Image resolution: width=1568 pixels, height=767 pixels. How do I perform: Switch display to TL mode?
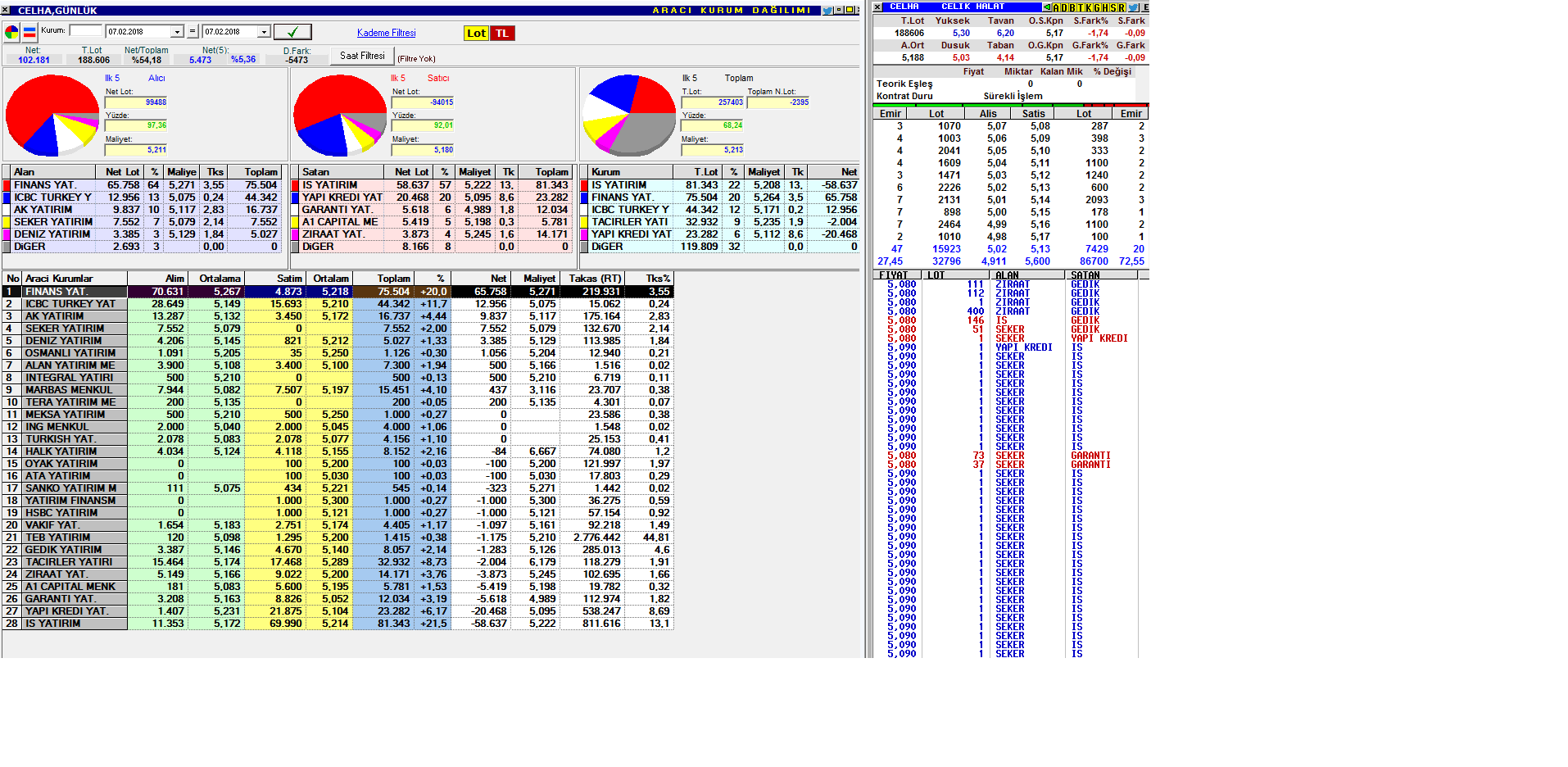click(502, 33)
